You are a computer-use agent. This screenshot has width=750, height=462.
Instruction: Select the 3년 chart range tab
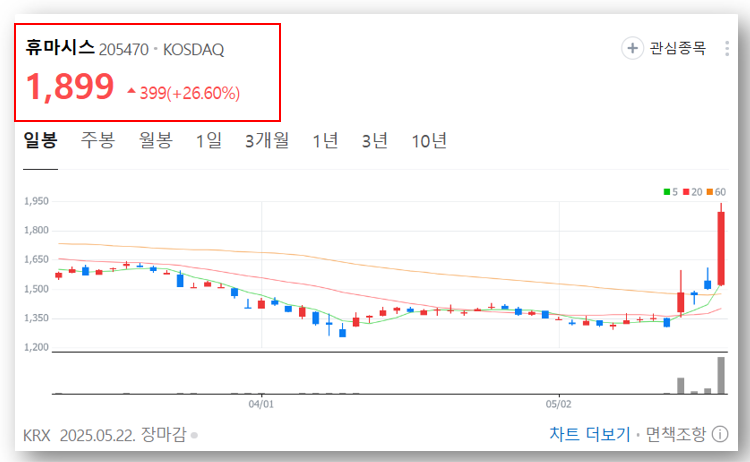tap(375, 141)
